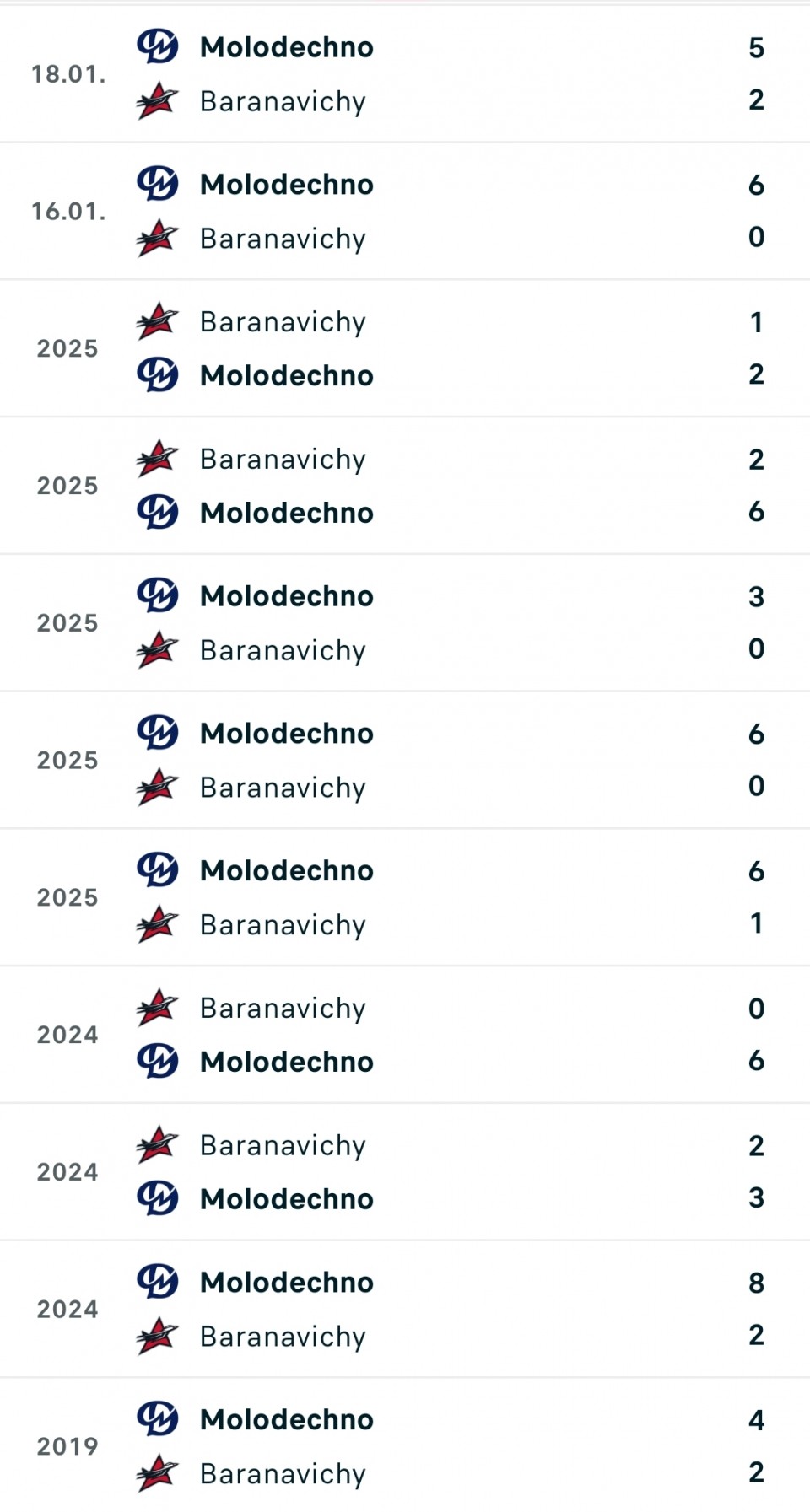The height and width of the screenshot is (1512, 810).
Task: Click Baranavichy logo in 2024 0-6 match
Action: [x=158, y=1008]
